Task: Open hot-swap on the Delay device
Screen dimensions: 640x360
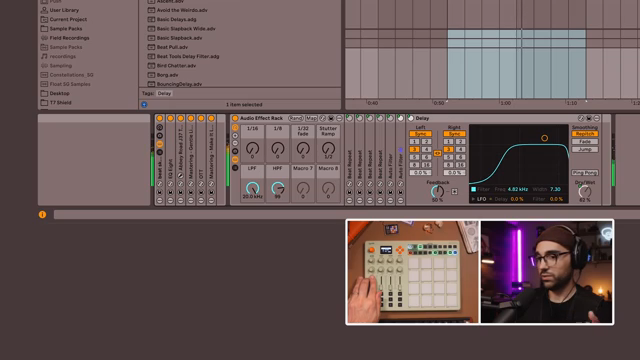Action: point(581,118)
